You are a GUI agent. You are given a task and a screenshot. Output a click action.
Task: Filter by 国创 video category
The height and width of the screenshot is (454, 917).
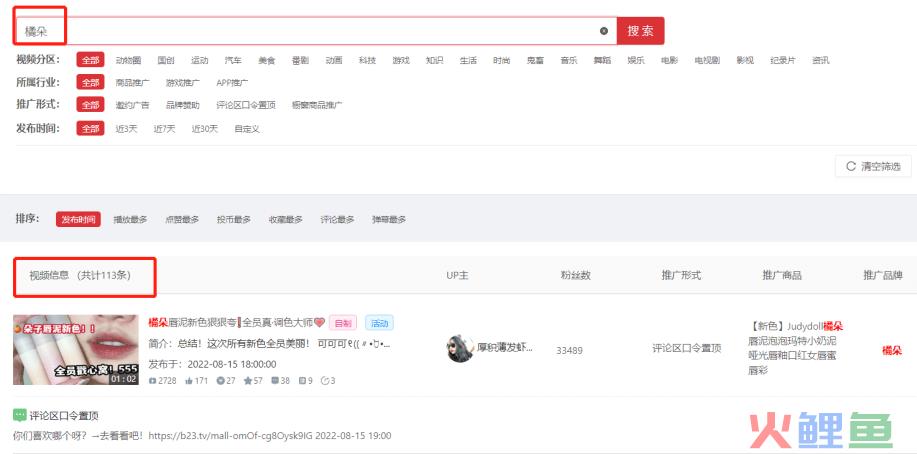(166, 60)
